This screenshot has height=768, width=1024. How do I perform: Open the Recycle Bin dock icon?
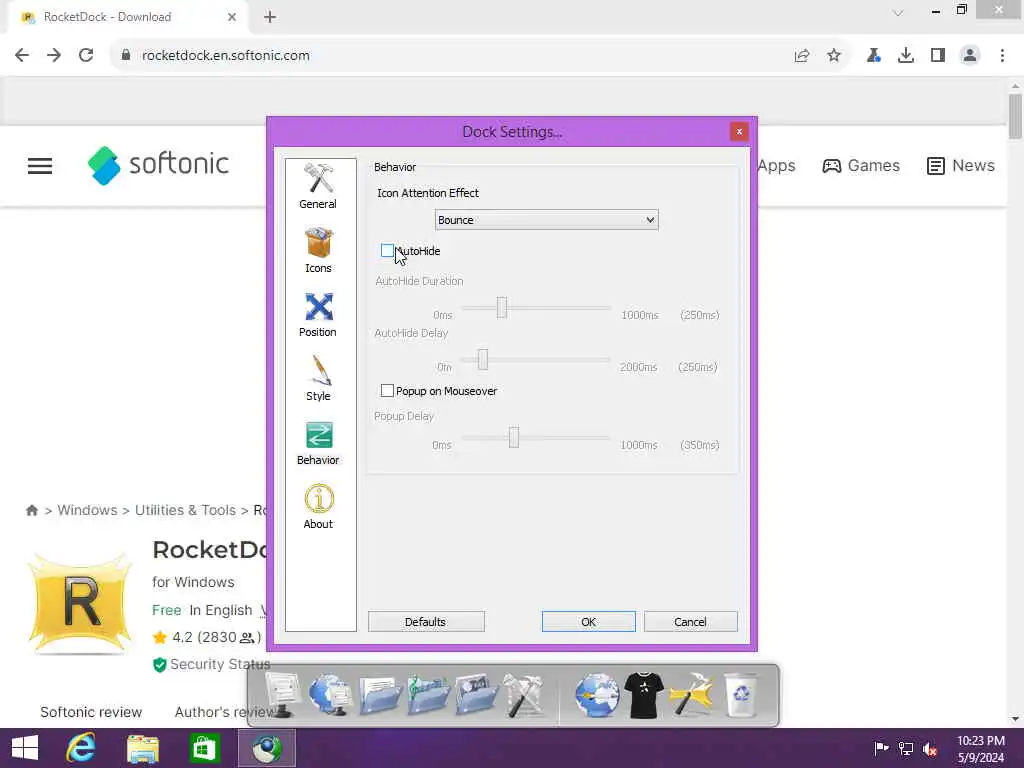(741, 696)
